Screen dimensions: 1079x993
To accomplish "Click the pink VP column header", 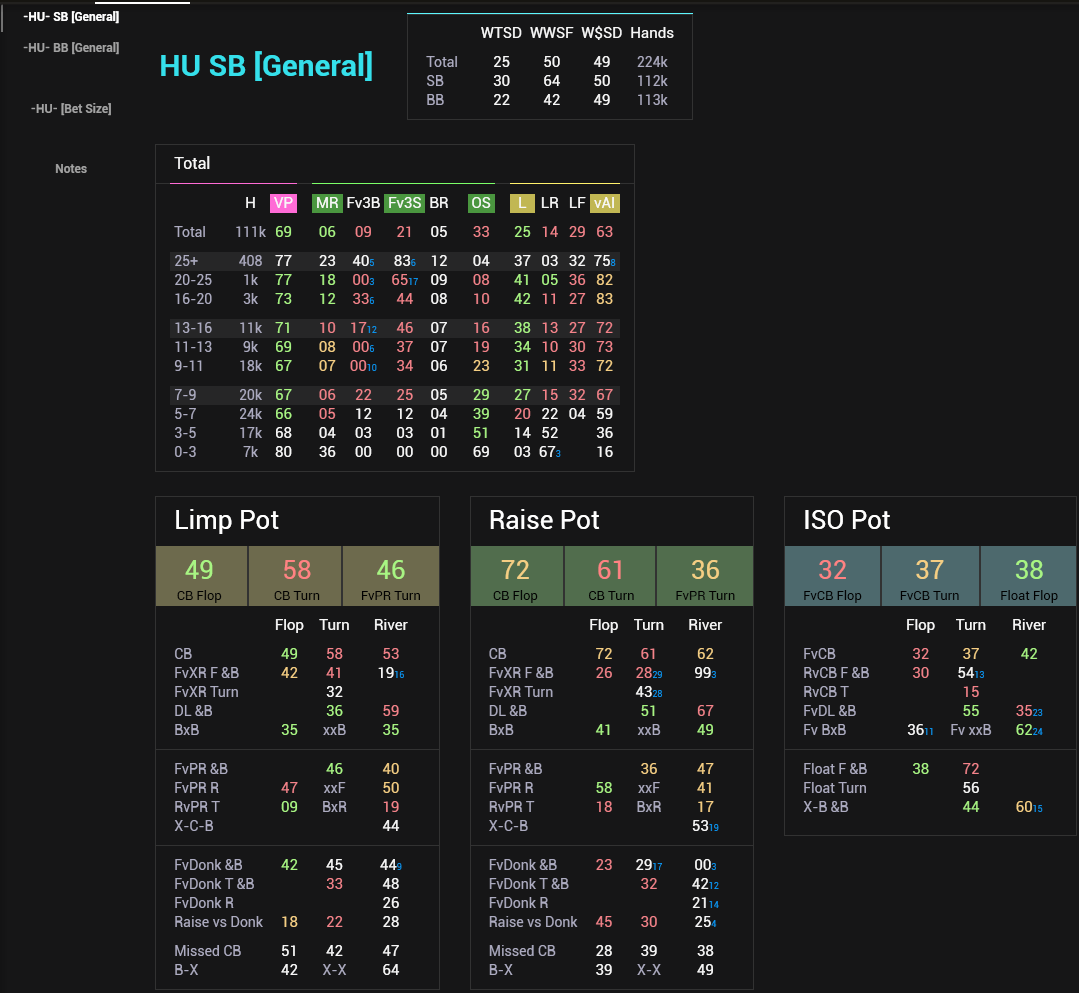I will (284, 203).
